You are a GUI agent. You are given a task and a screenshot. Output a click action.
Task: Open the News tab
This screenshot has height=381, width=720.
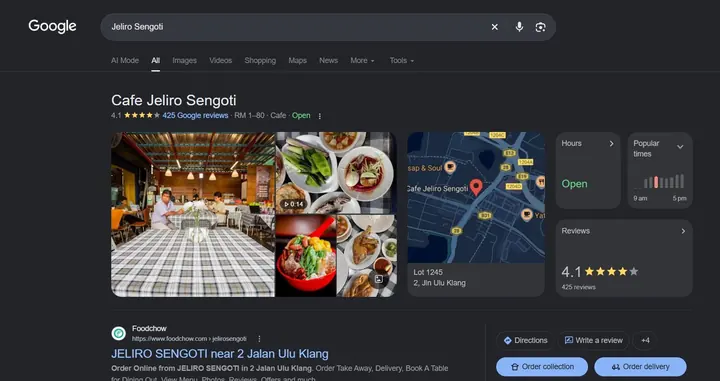pyautogui.click(x=328, y=60)
